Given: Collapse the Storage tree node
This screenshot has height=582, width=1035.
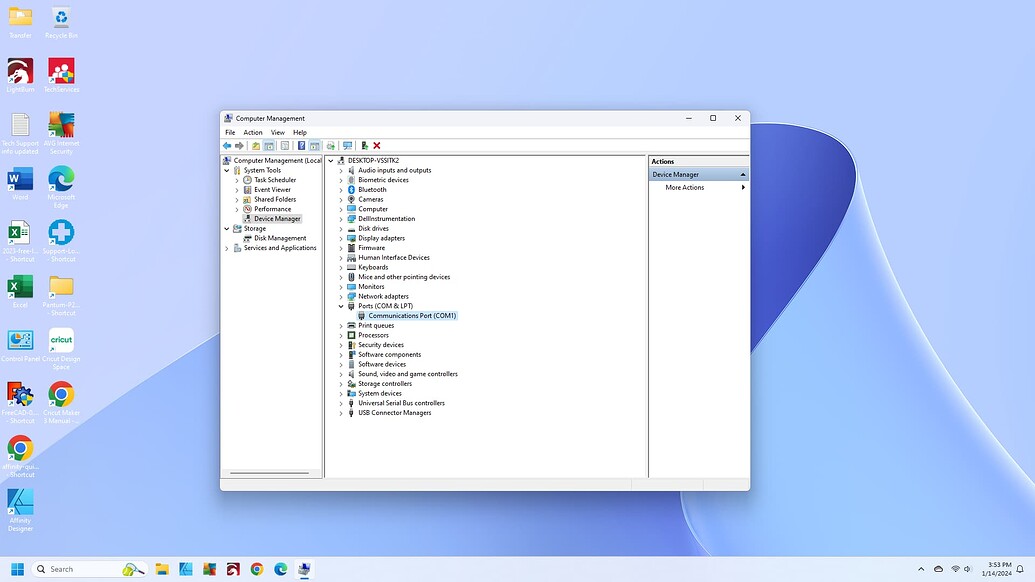Looking at the screenshot, I should click(x=226, y=228).
